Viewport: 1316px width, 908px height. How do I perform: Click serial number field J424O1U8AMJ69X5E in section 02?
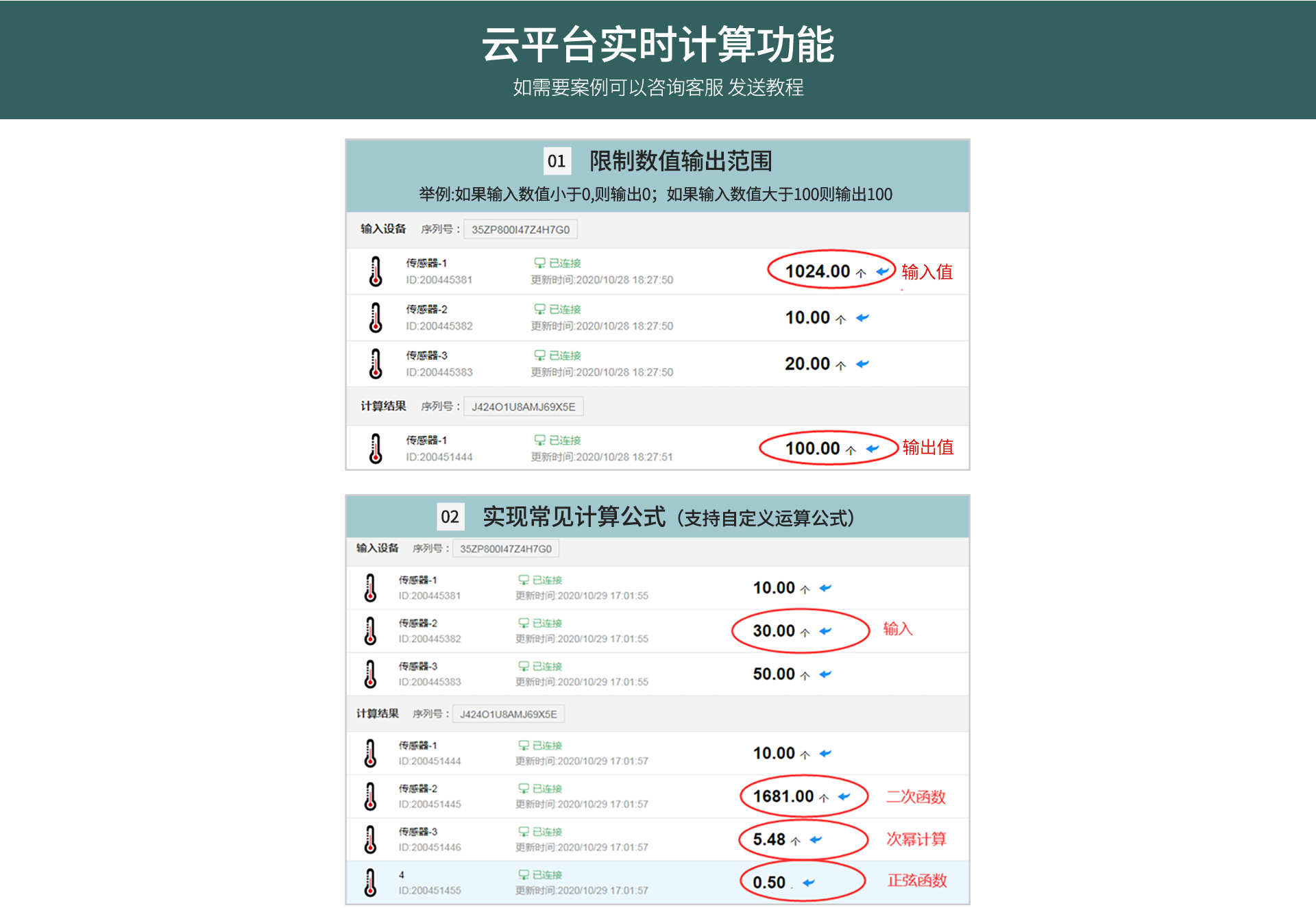(508, 714)
